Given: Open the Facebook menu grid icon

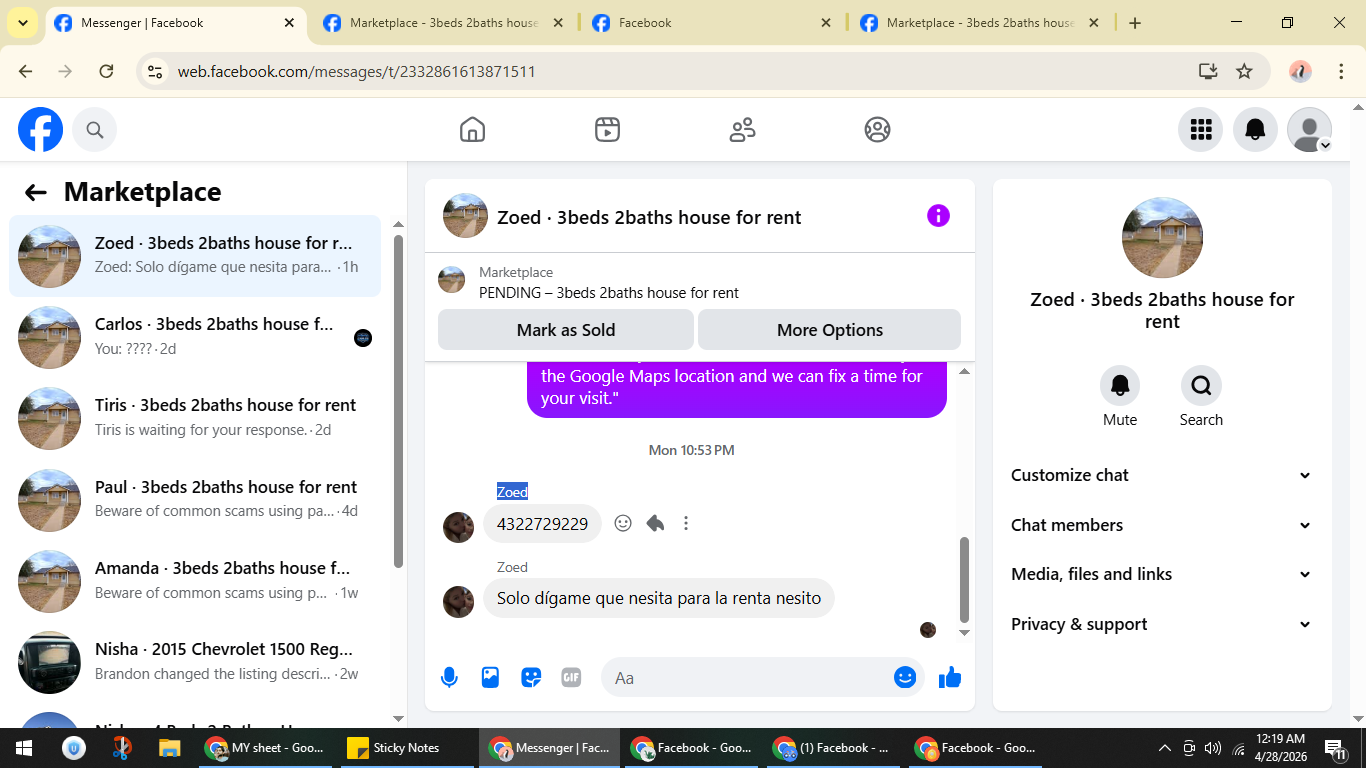Looking at the screenshot, I should tap(1201, 130).
